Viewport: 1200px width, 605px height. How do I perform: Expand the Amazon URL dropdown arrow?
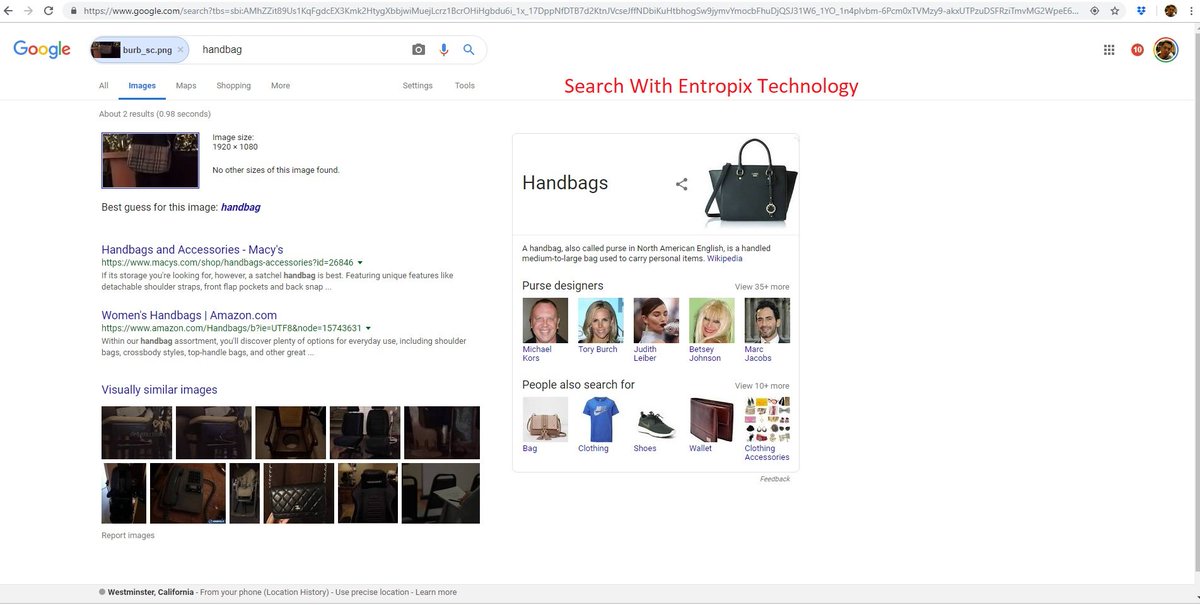369,328
